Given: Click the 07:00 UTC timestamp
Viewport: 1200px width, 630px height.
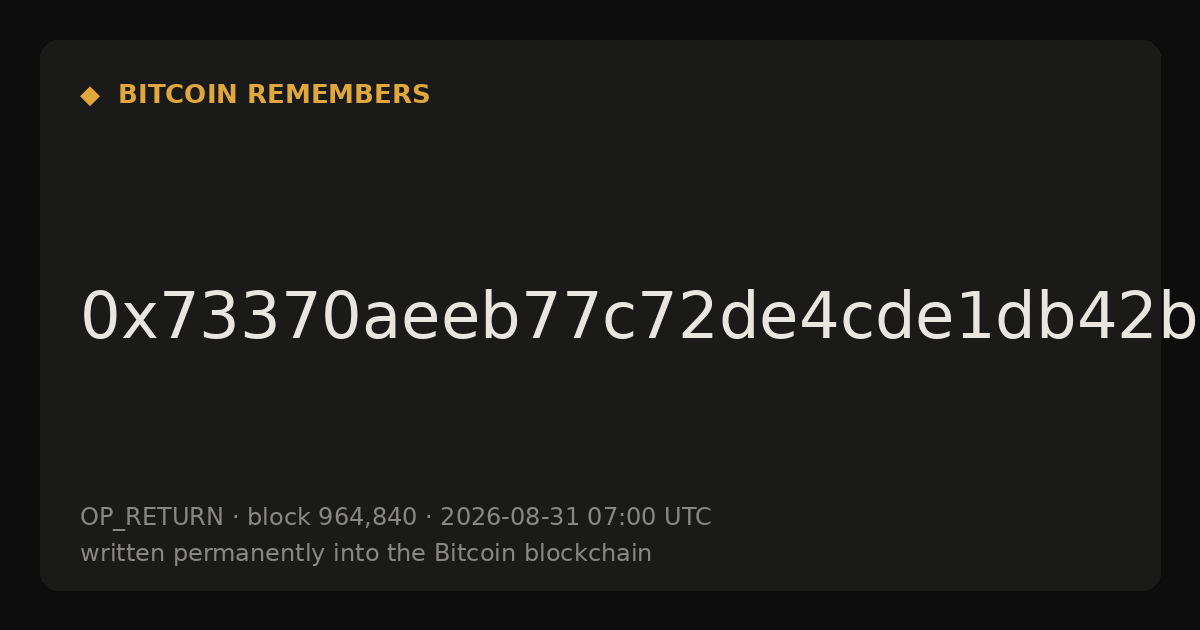Looking at the screenshot, I should point(649,517).
